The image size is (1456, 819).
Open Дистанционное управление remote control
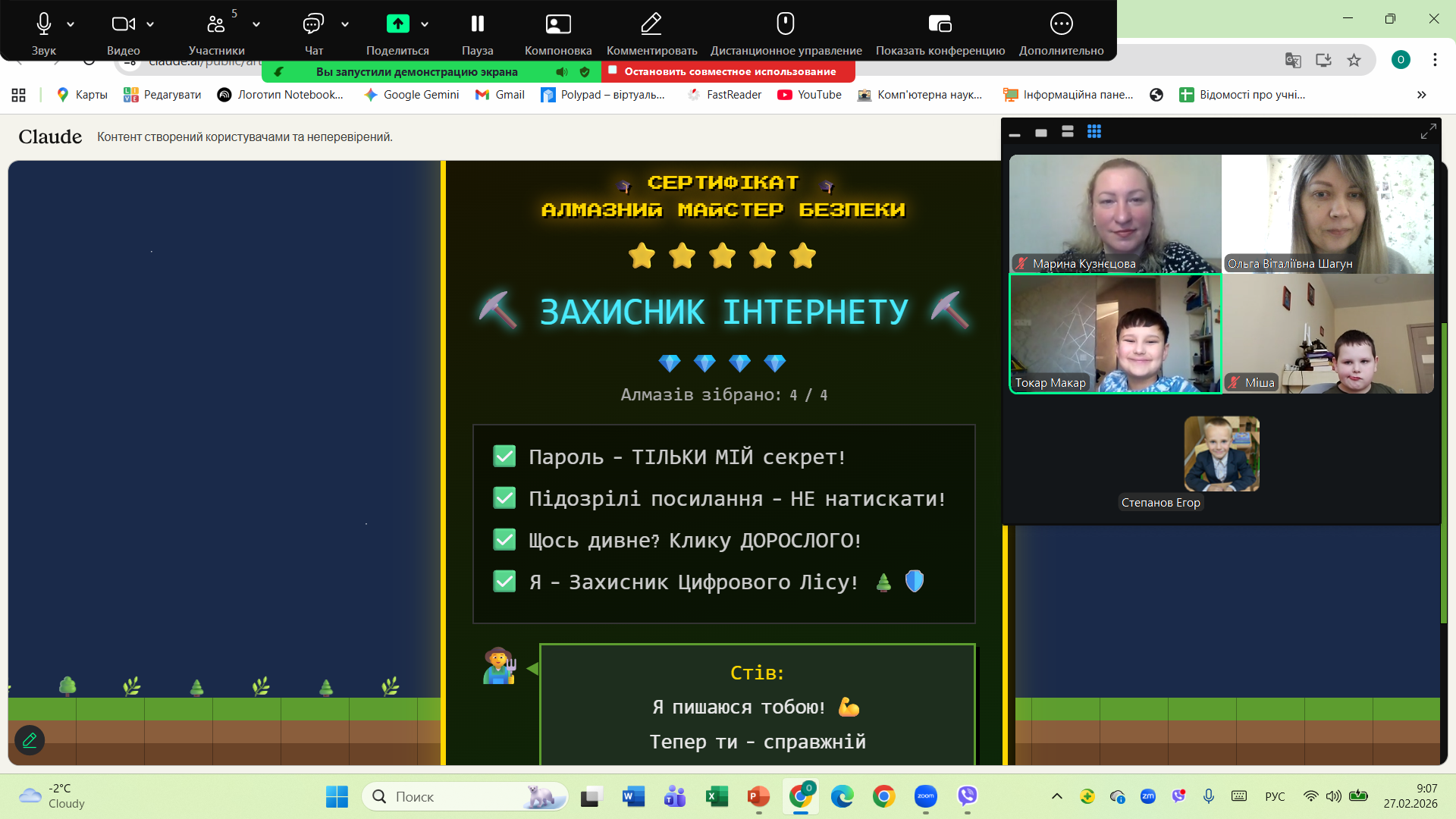pos(786,24)
